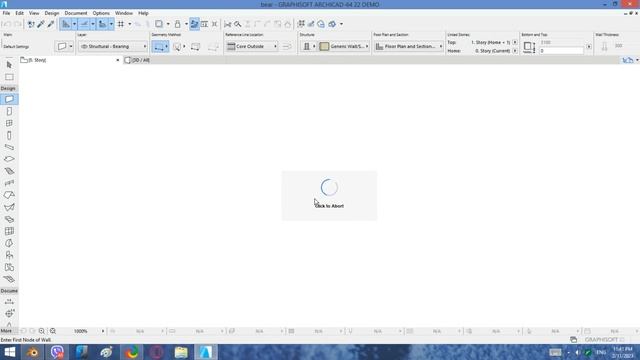640x360 pixels.
Task: Open the Layer dropdown Structural - Bearing
Action: (113, 47)
